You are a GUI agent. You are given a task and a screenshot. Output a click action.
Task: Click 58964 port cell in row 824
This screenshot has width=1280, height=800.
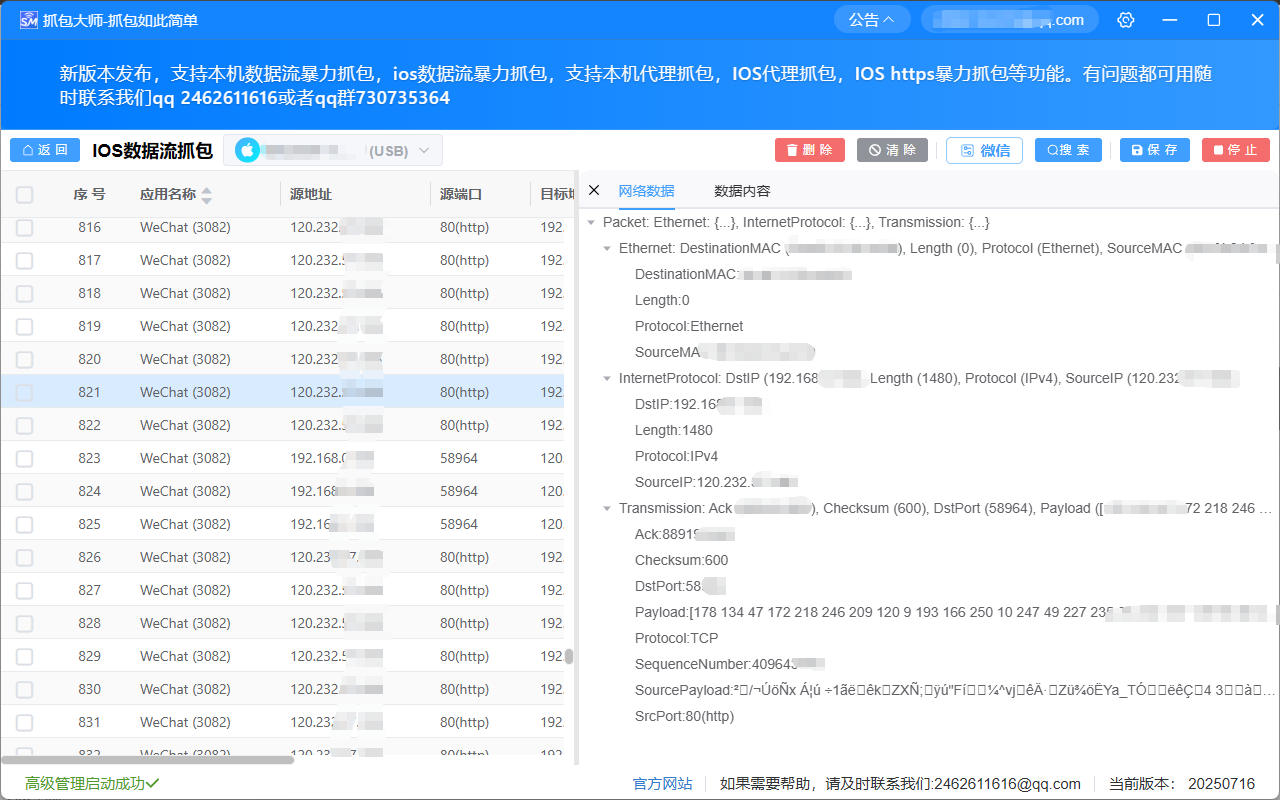tap(459, 491)
